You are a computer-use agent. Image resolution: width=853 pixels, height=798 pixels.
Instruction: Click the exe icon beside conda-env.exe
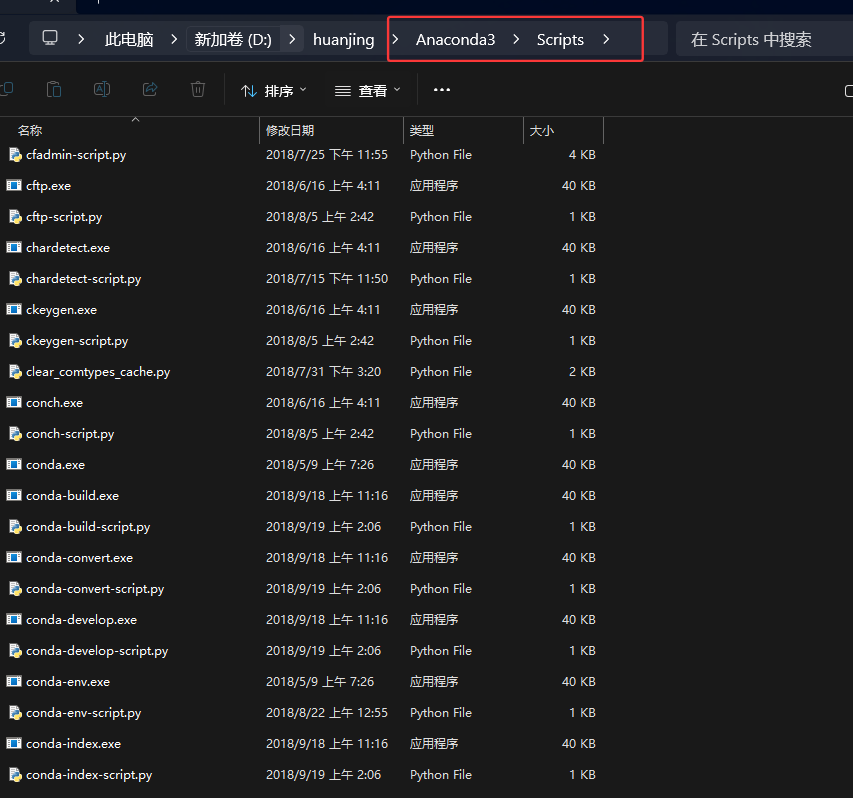click(x=14, y=682)
